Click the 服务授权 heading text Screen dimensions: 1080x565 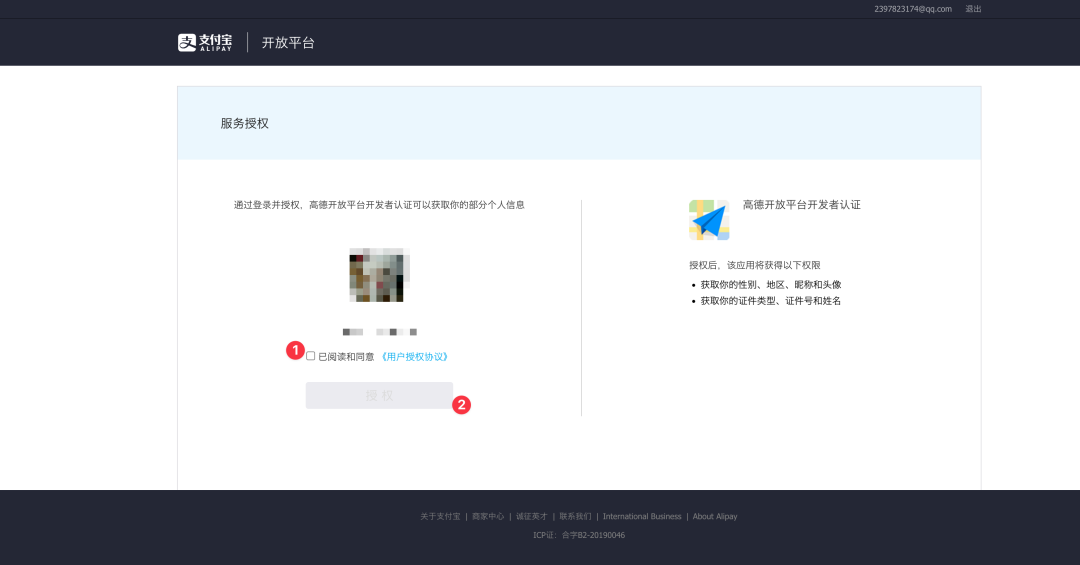click(245, 123)
